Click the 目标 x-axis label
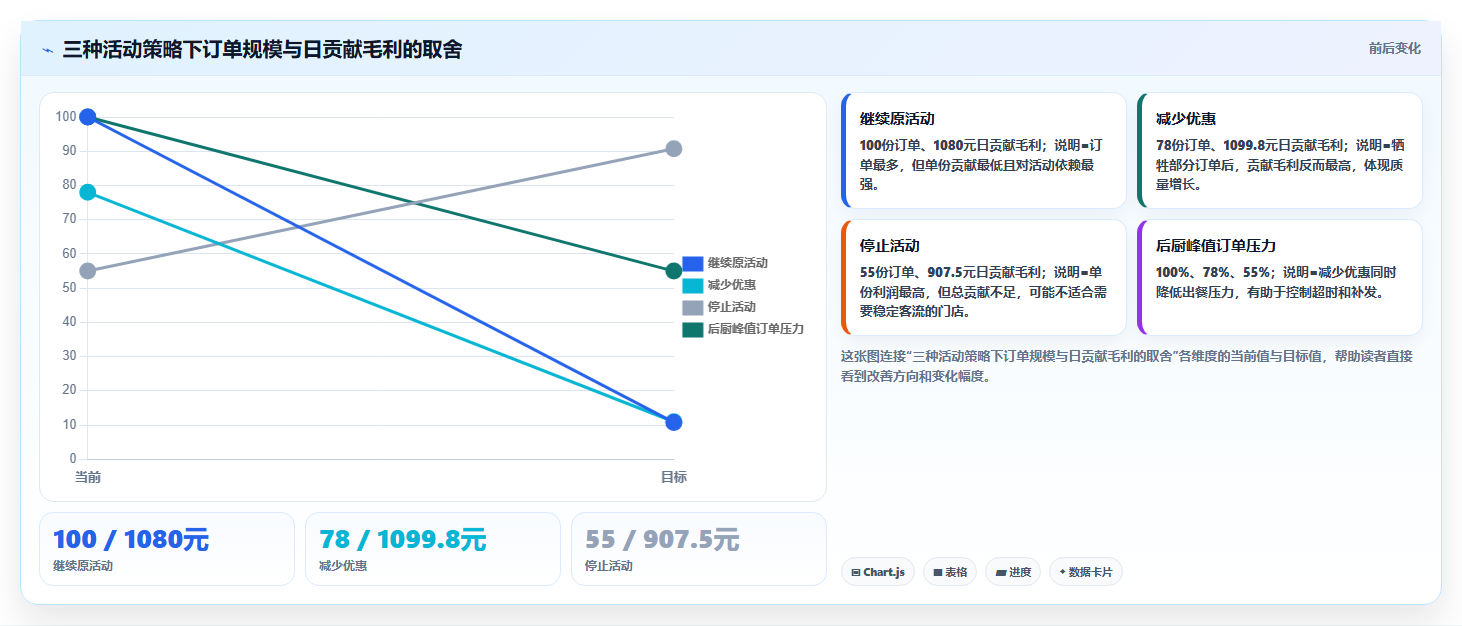This screenshot has width=1462, height=626. tap(674, 477)
